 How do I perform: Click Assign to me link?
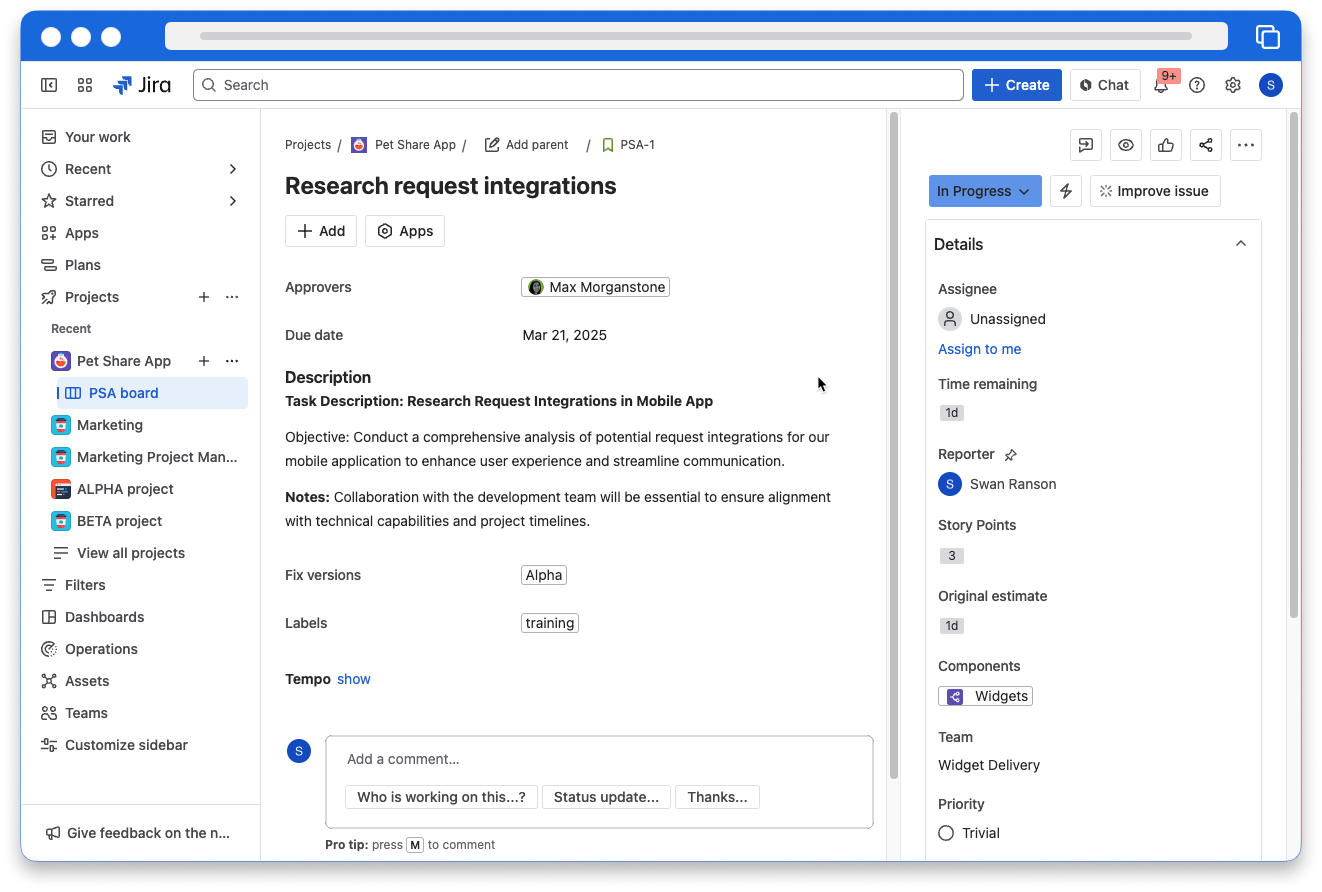tap(980, 349)
